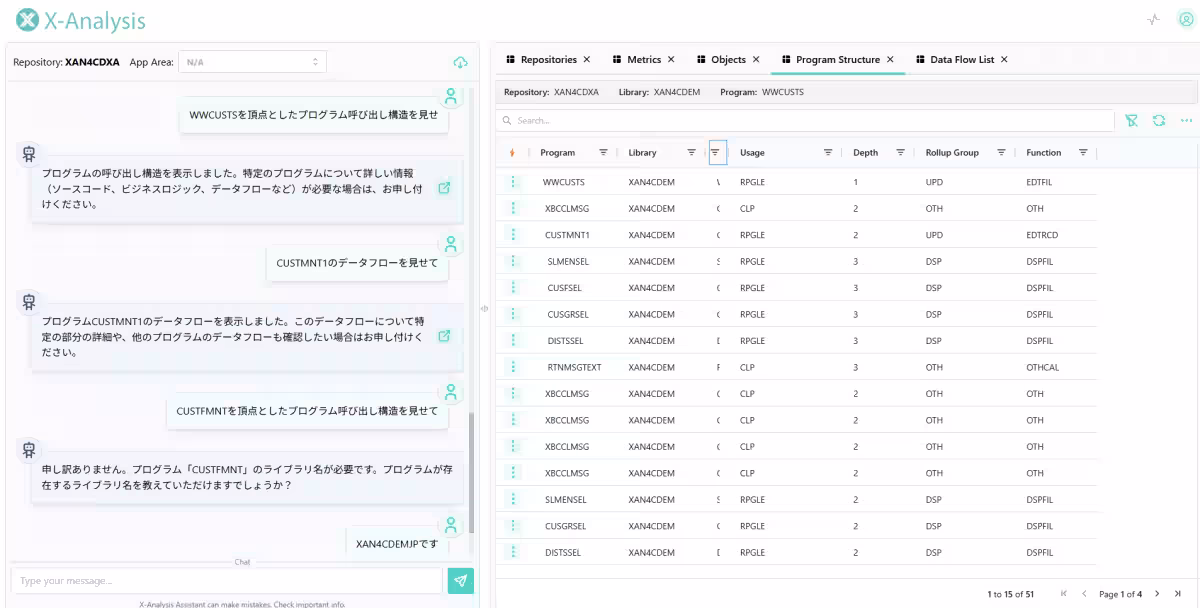
Task: Close the Objects tab
Action: click(756, 60)
